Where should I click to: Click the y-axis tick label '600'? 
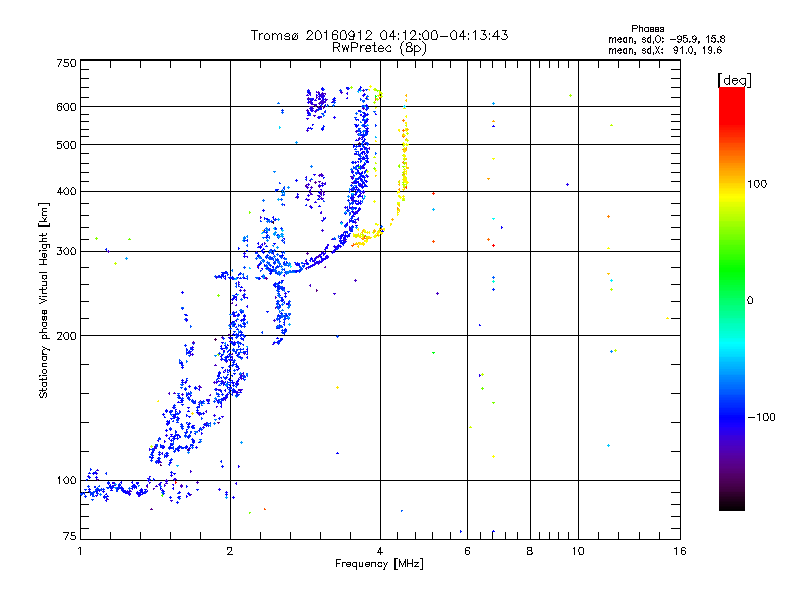pyautogui.click(x=66, y=107)
